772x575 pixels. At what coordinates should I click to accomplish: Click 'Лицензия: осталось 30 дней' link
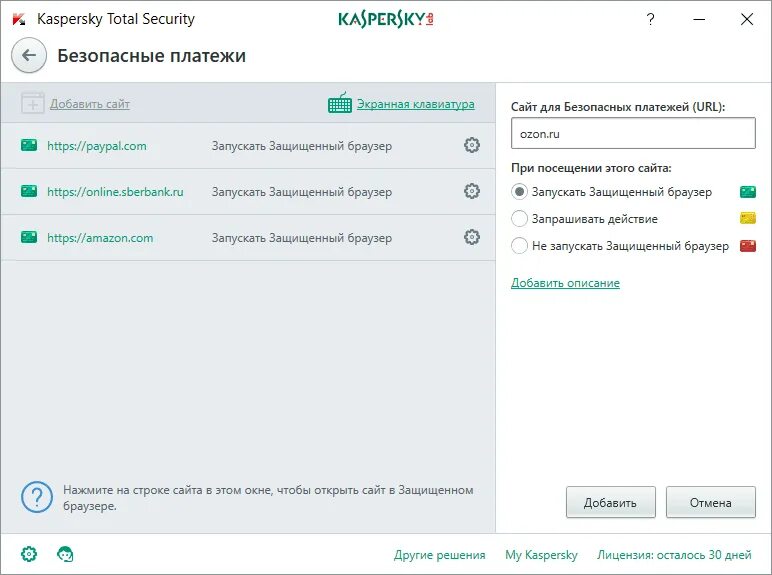point(674,555)
